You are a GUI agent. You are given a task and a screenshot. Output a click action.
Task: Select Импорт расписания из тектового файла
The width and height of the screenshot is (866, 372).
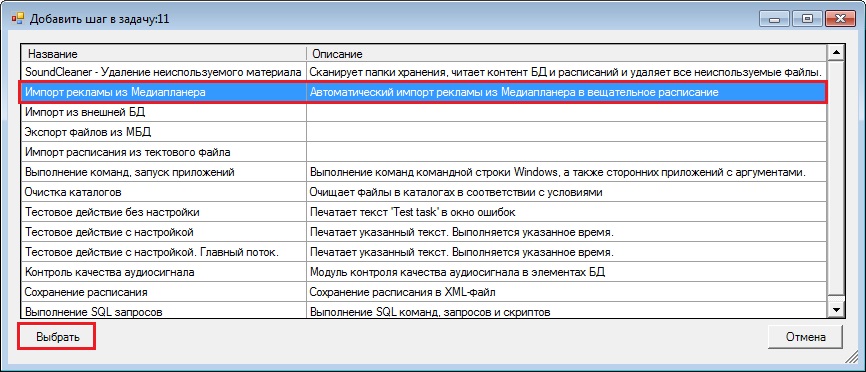coord(424,152)
